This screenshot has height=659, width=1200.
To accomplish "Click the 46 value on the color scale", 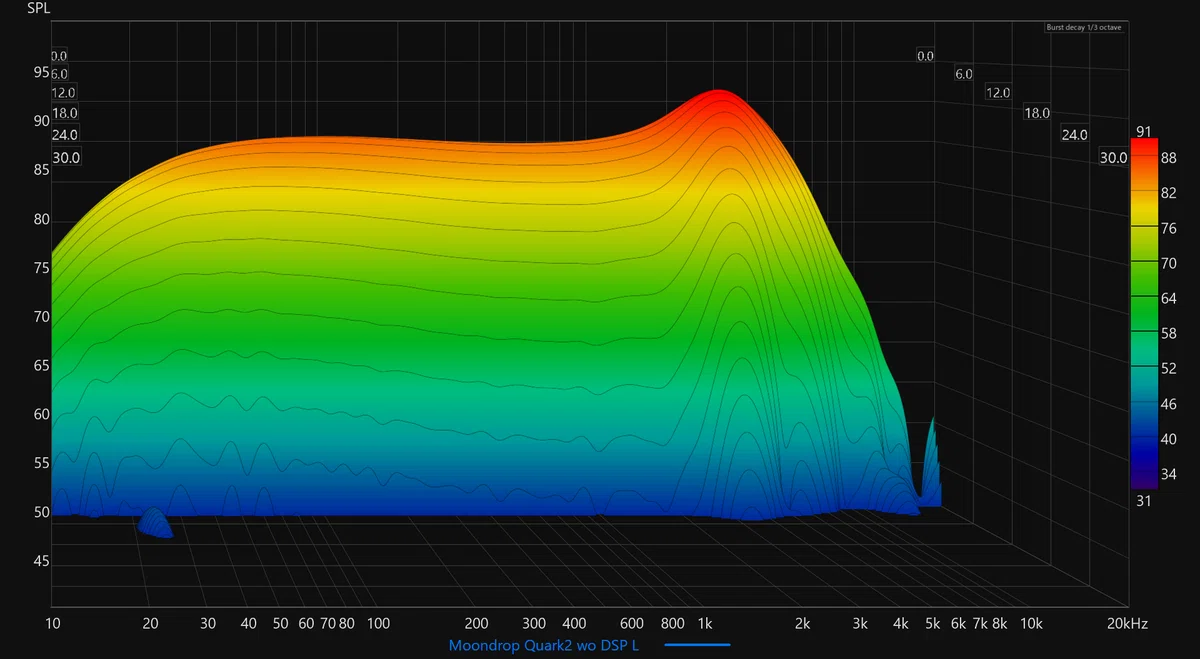I will (x=1168, y=404).
